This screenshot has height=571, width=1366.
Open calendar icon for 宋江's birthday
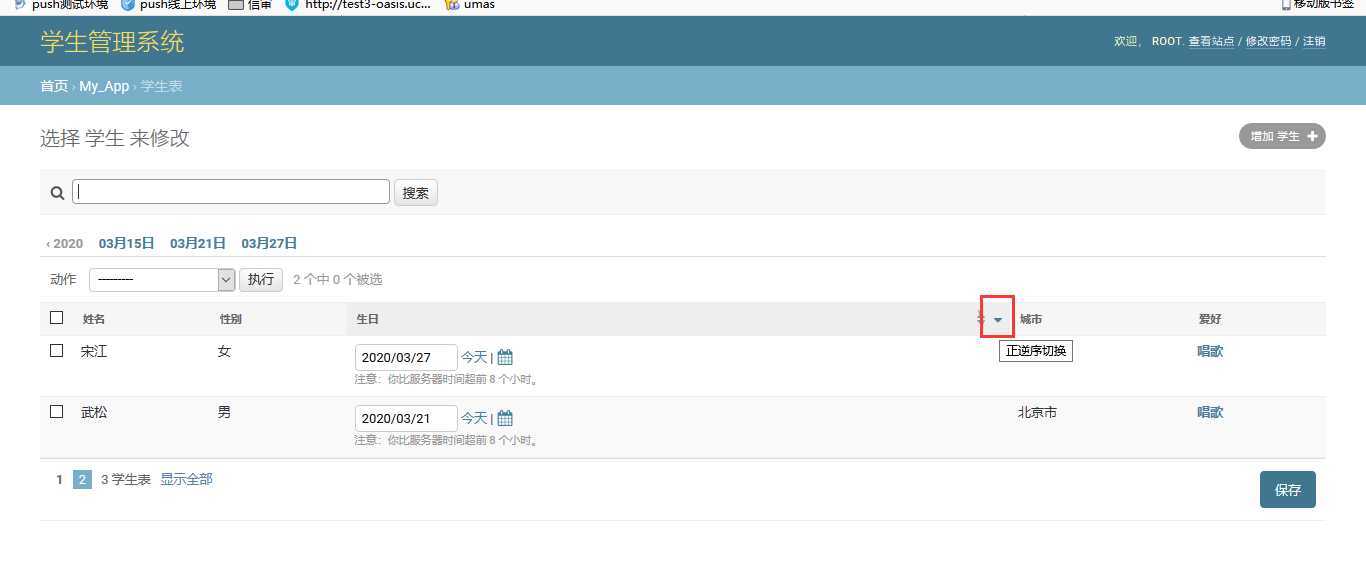[x=505, y=357]
